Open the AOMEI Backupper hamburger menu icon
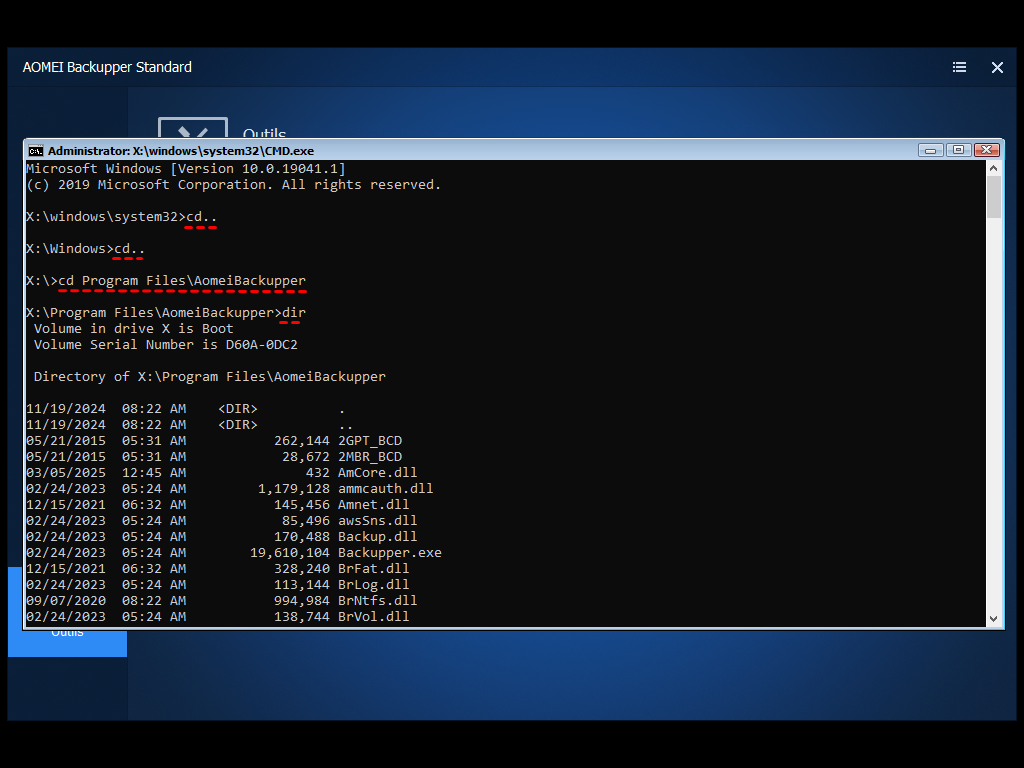 (x=959, y=67)
